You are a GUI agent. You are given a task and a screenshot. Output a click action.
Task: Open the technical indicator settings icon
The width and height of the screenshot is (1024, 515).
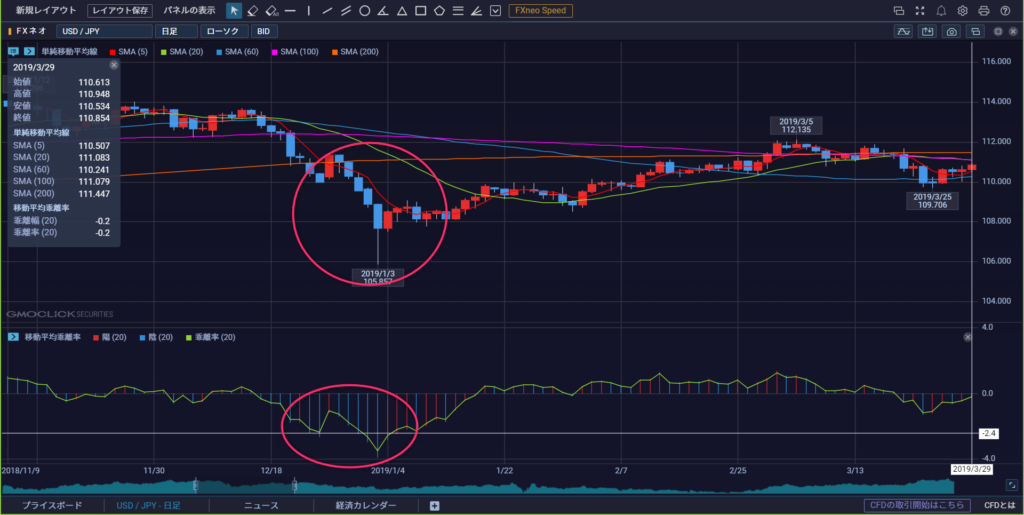904,31
